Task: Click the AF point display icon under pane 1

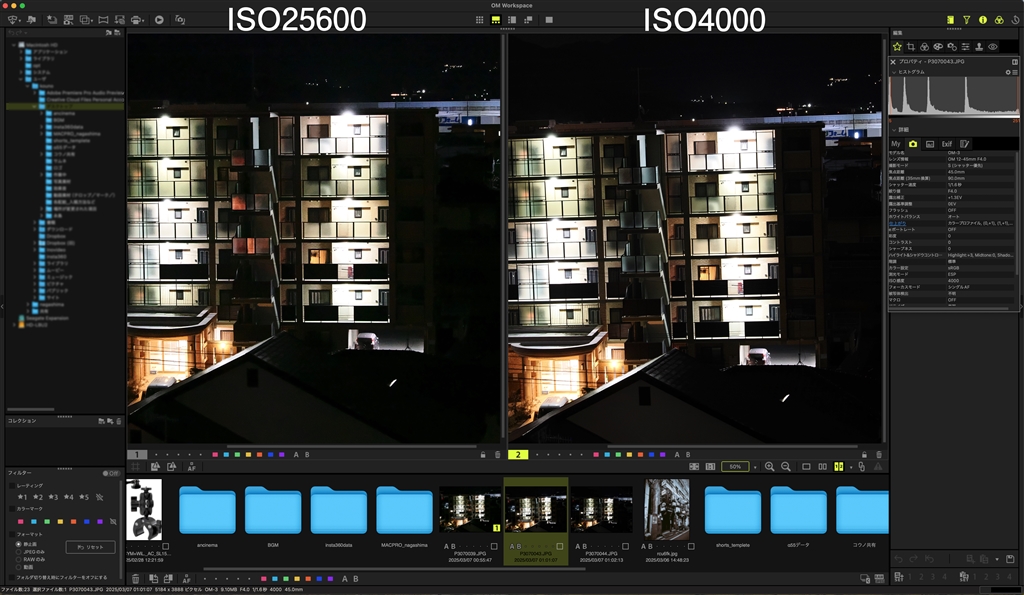Action: click(x=191, y=467)
